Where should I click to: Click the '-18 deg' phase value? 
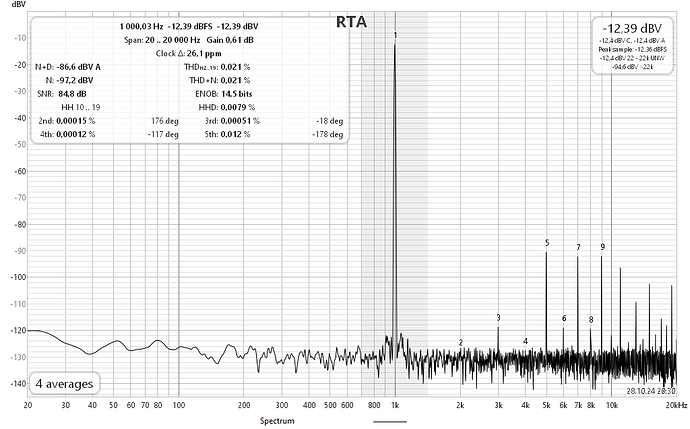(x=330, y=121)
